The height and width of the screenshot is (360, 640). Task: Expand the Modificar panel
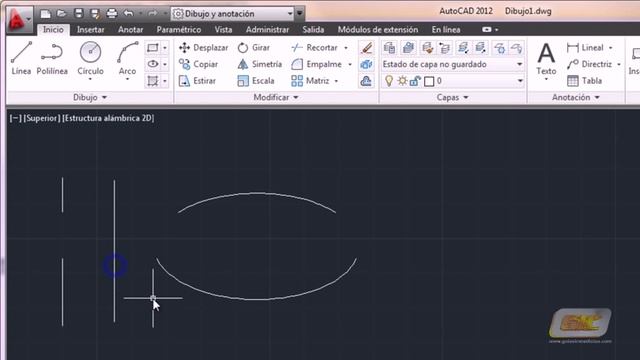[x=276, y=98]
